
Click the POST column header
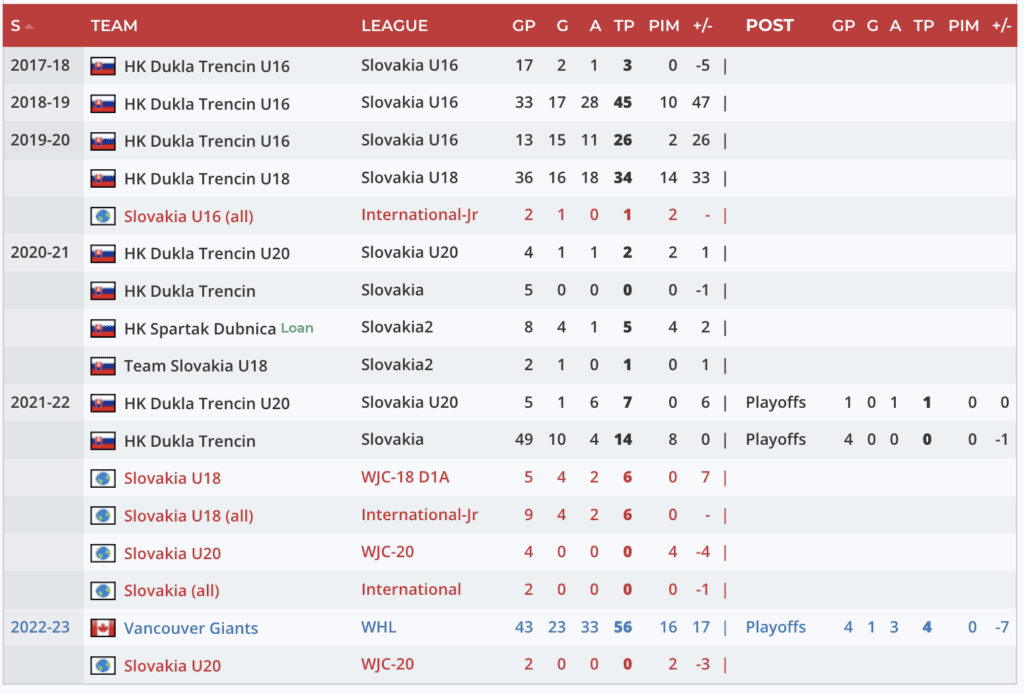pos(769,26)
